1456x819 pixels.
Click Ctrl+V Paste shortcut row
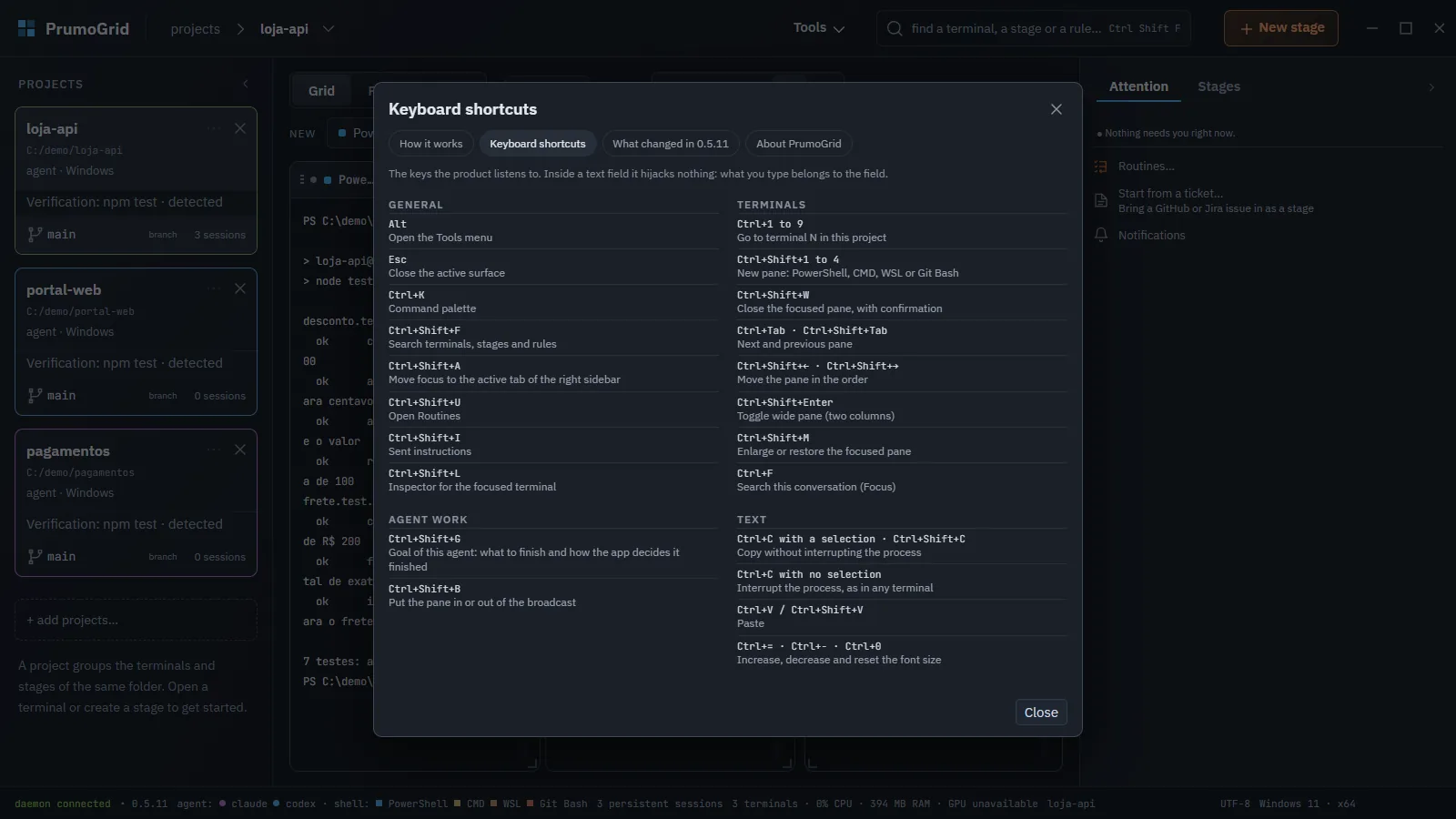902,616
